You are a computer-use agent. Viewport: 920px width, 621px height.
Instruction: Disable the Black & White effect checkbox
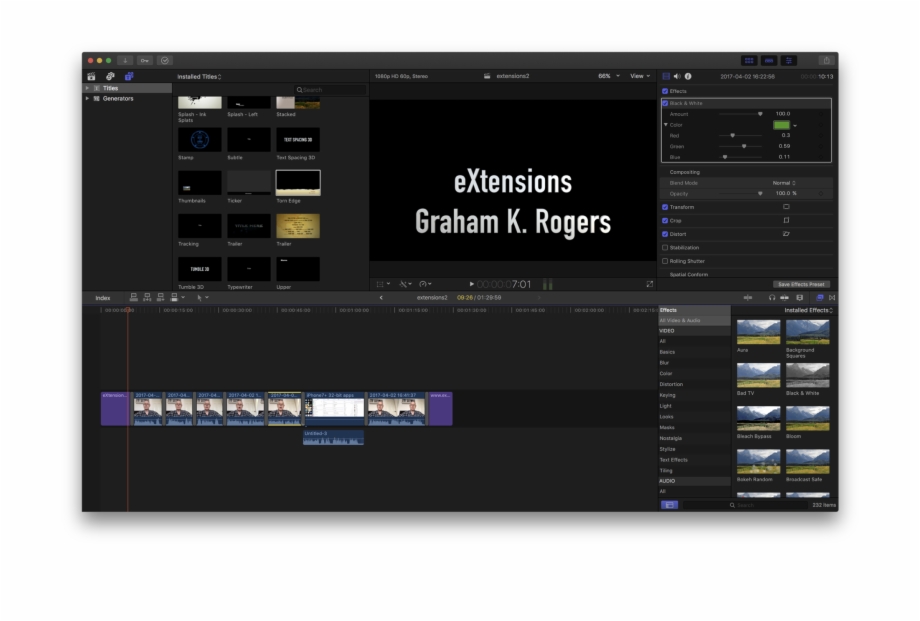[x=665, y=103]
